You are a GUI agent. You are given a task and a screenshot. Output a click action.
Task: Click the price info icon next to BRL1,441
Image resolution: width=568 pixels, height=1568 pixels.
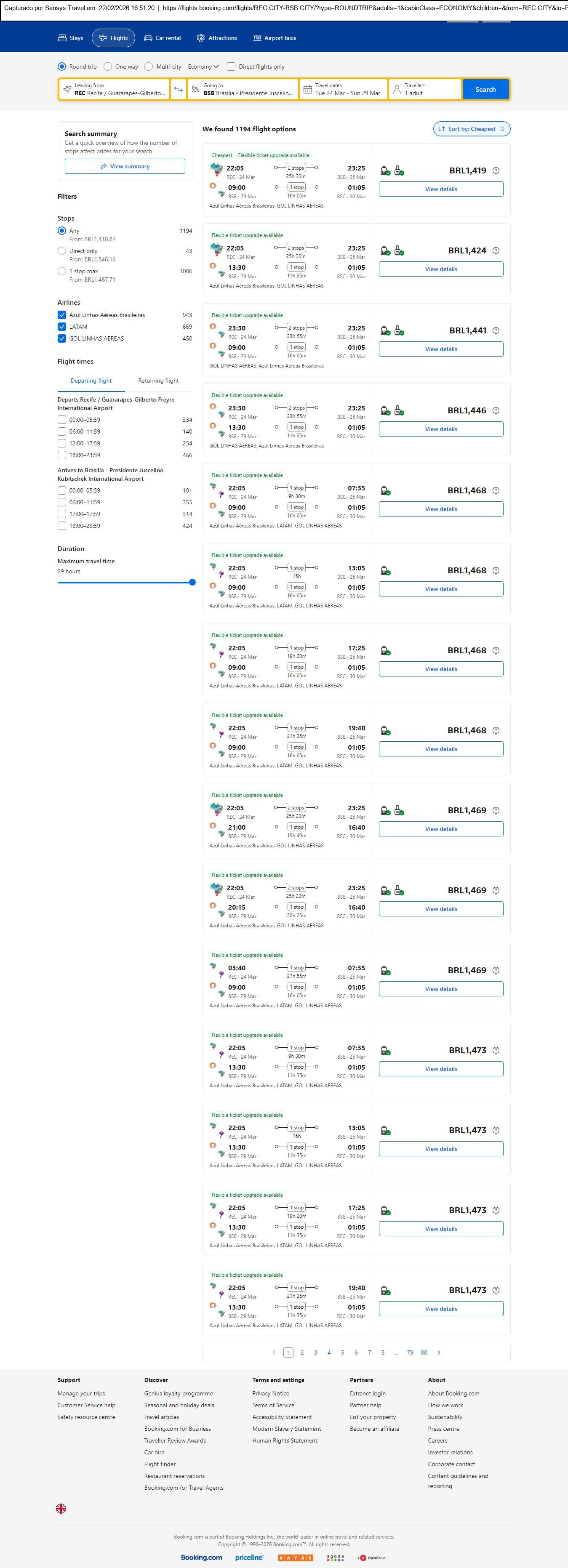(496, 330)
